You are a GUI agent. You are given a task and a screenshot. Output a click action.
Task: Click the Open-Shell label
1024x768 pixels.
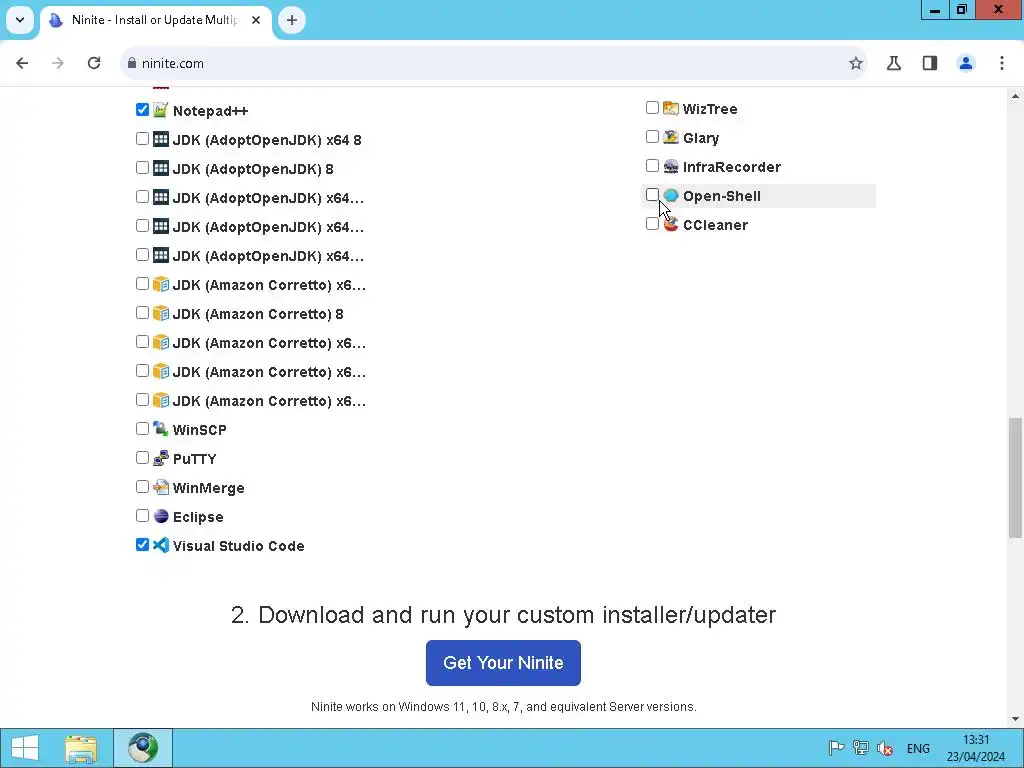point(722,196)
